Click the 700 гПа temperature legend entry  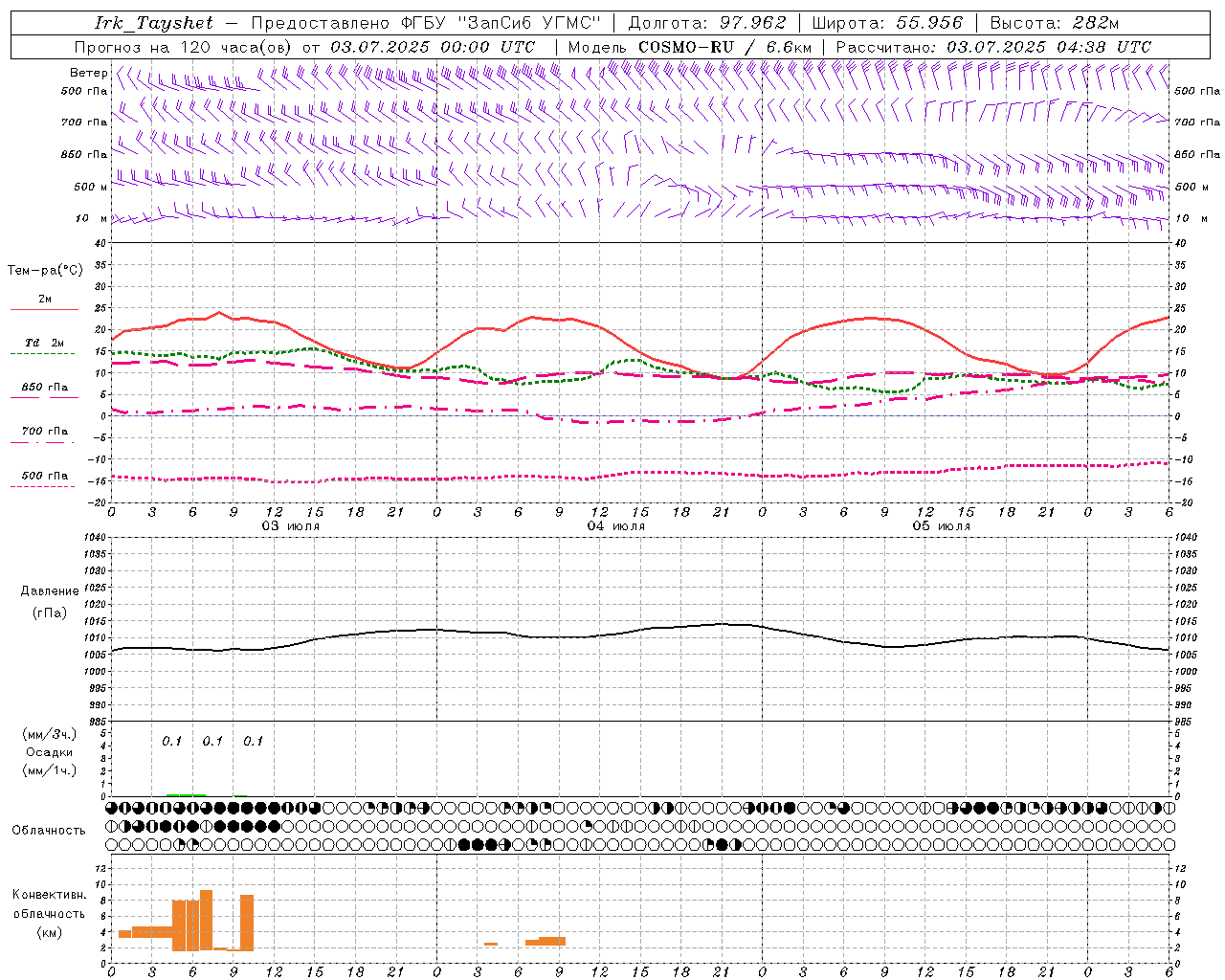(45, 432)
